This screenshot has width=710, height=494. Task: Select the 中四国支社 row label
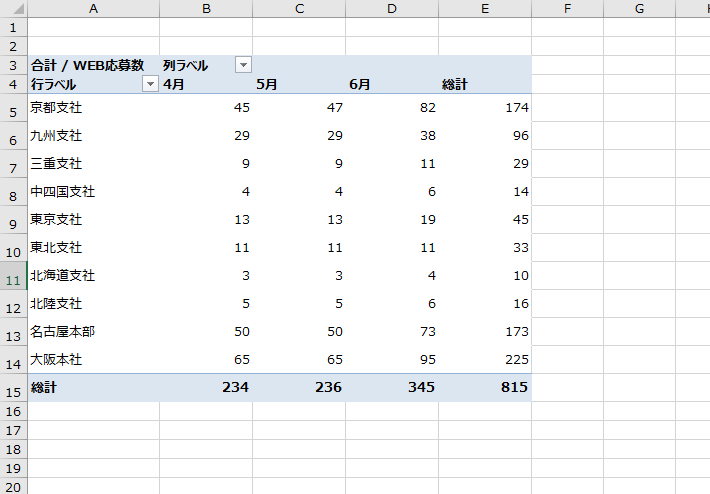(x=94, y=192)
